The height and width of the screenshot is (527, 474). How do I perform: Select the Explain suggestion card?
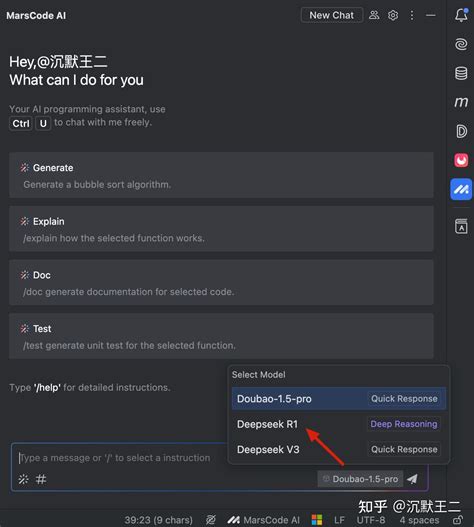221,229
